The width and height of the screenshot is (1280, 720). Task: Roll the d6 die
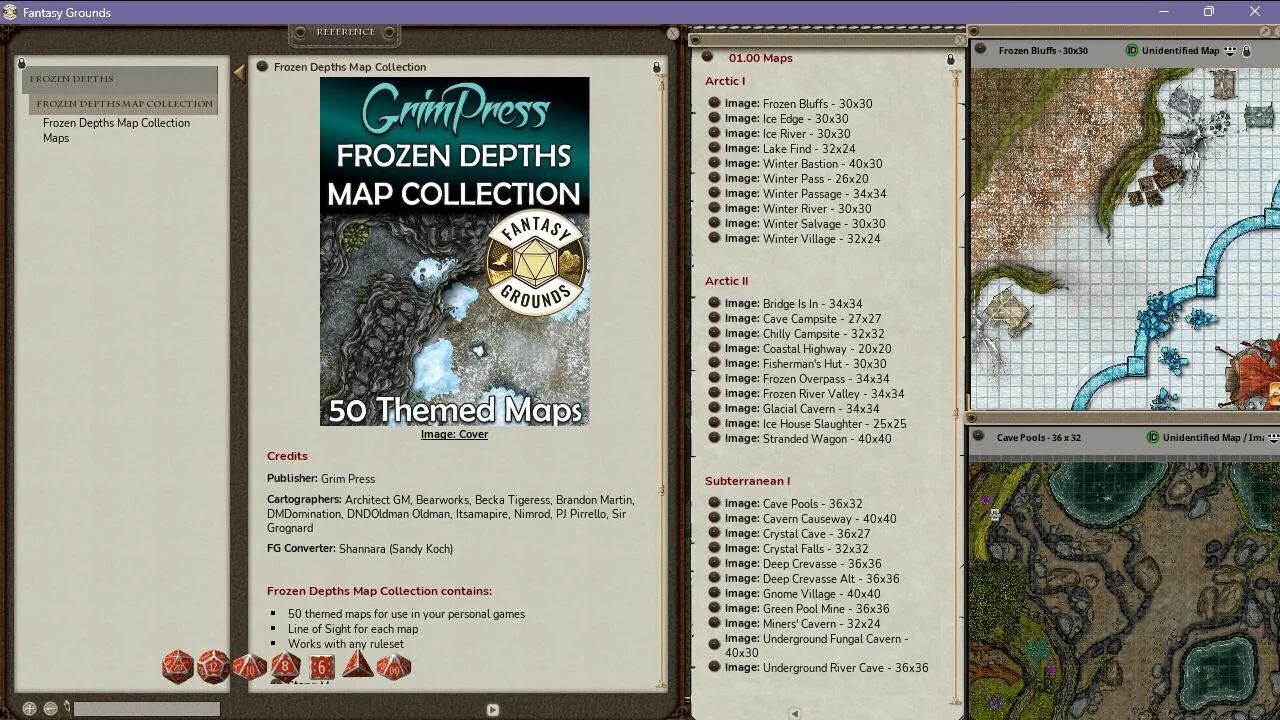tap(321, 667)
